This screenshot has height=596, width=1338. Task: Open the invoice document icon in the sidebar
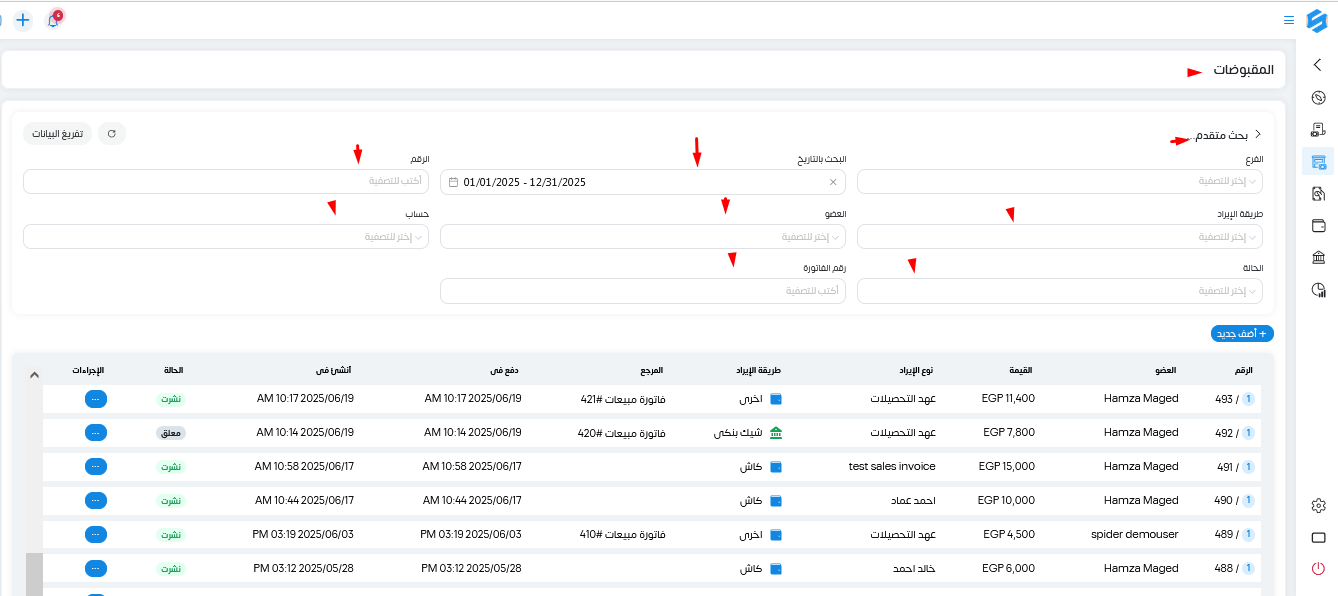point(1318,194)
